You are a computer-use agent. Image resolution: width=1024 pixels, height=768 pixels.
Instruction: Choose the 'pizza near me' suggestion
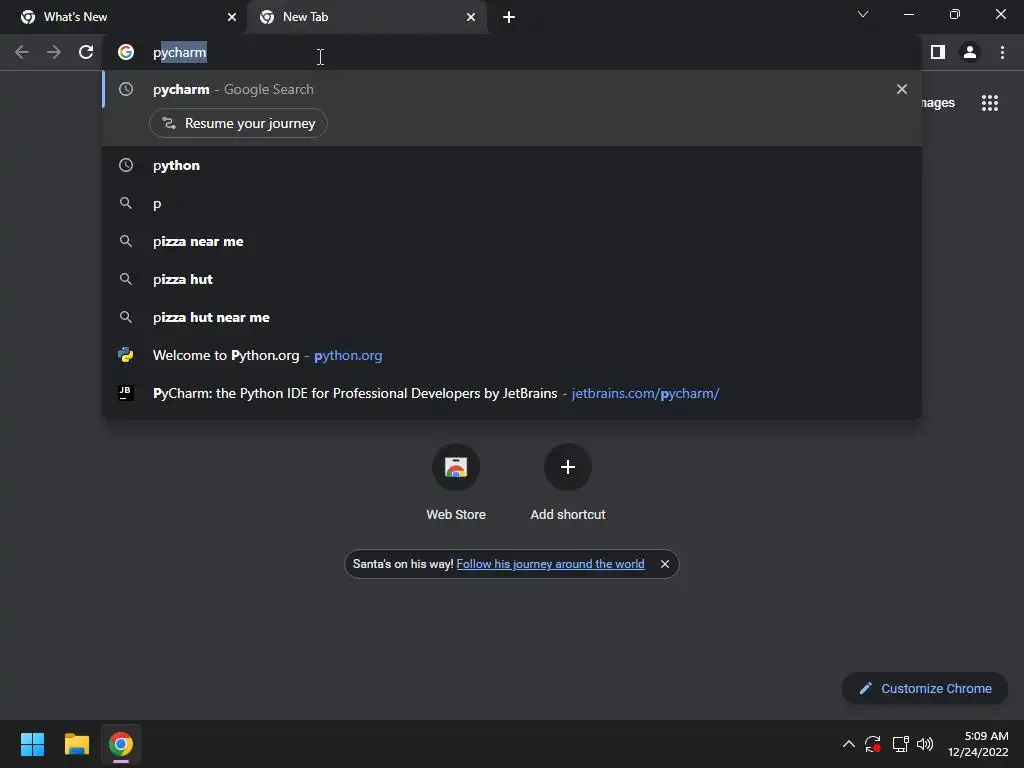pyautogui.click(x=512, y=242)
